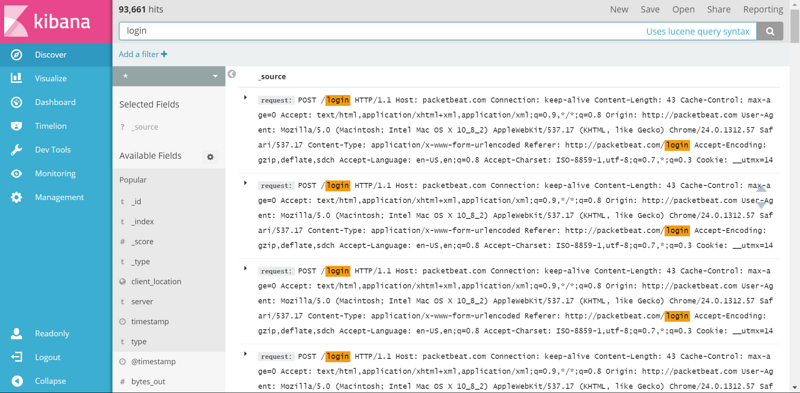The image size is (800, 393).
Task: Click question mark icon beside _source
Action: [122, 128]
